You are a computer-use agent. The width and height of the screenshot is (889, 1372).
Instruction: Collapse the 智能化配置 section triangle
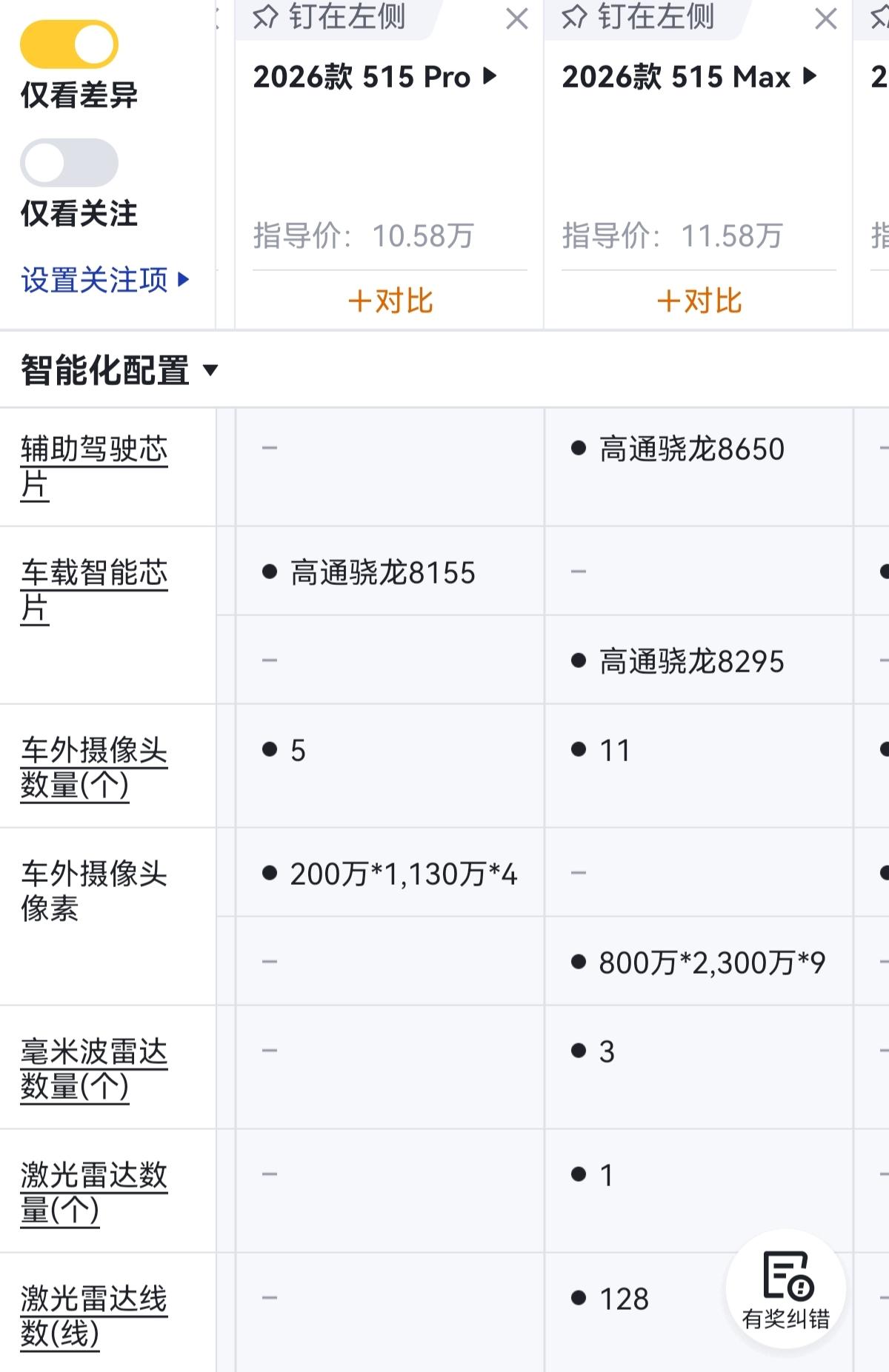pyautogui.click(x=210, y=370)
